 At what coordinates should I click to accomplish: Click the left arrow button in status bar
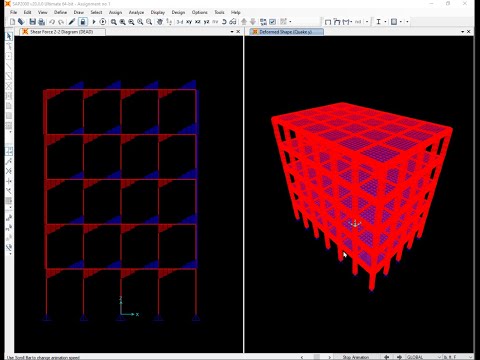(386, 357)
